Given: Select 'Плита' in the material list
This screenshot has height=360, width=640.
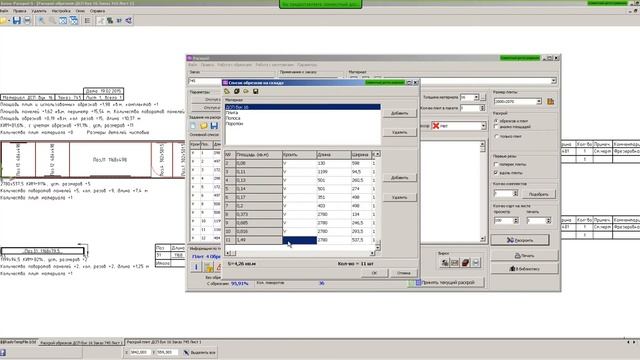Looking at the screenshot, I should (x=231, y=113).
